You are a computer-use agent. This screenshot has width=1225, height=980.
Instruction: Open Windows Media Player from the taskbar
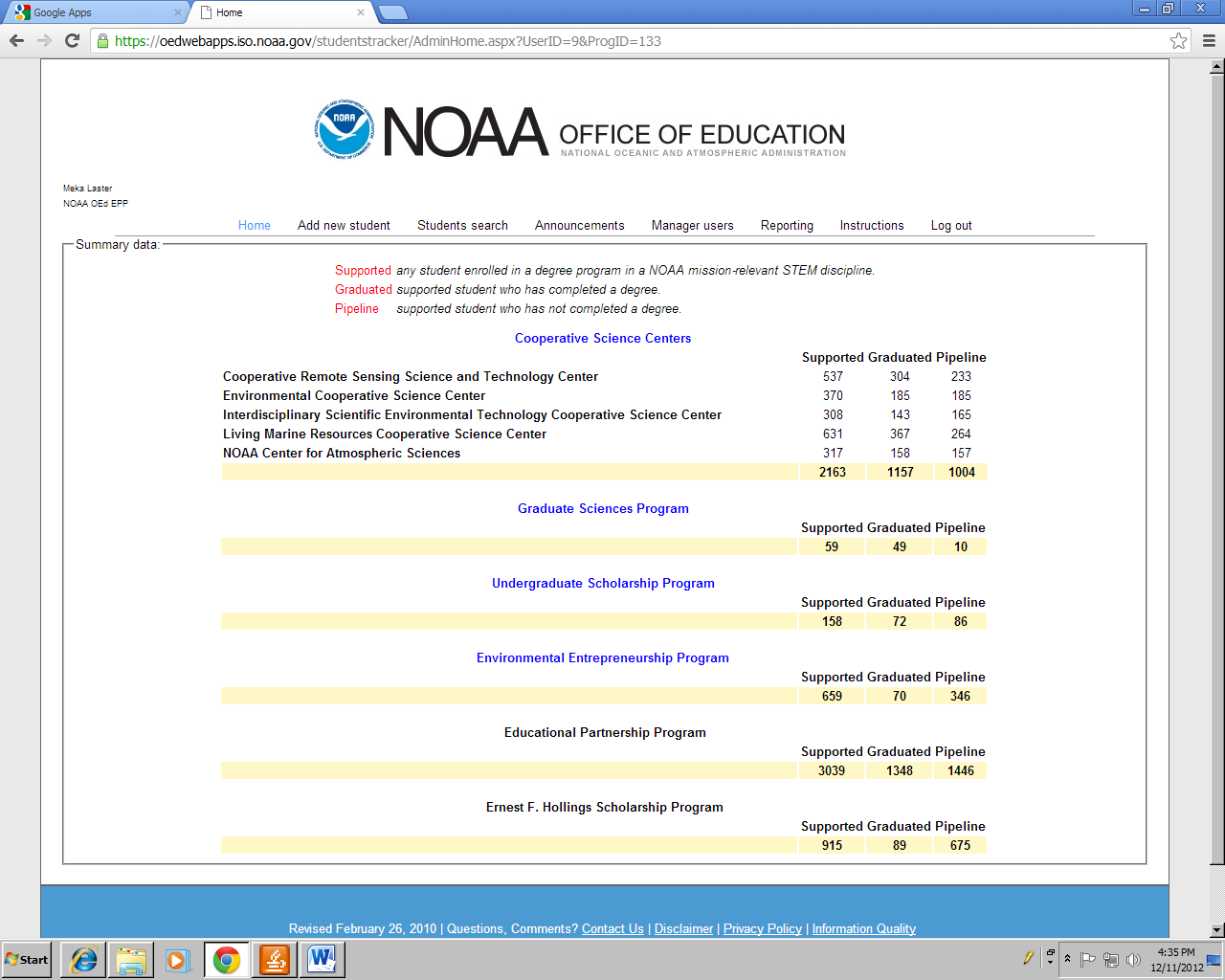[178, 960]
